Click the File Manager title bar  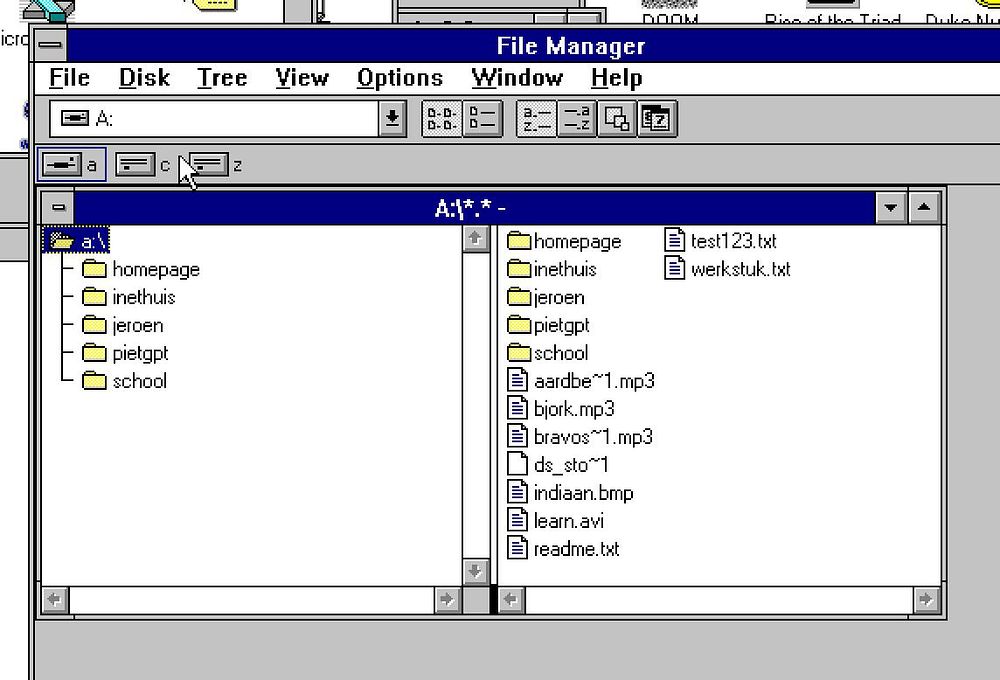(533, 45)
